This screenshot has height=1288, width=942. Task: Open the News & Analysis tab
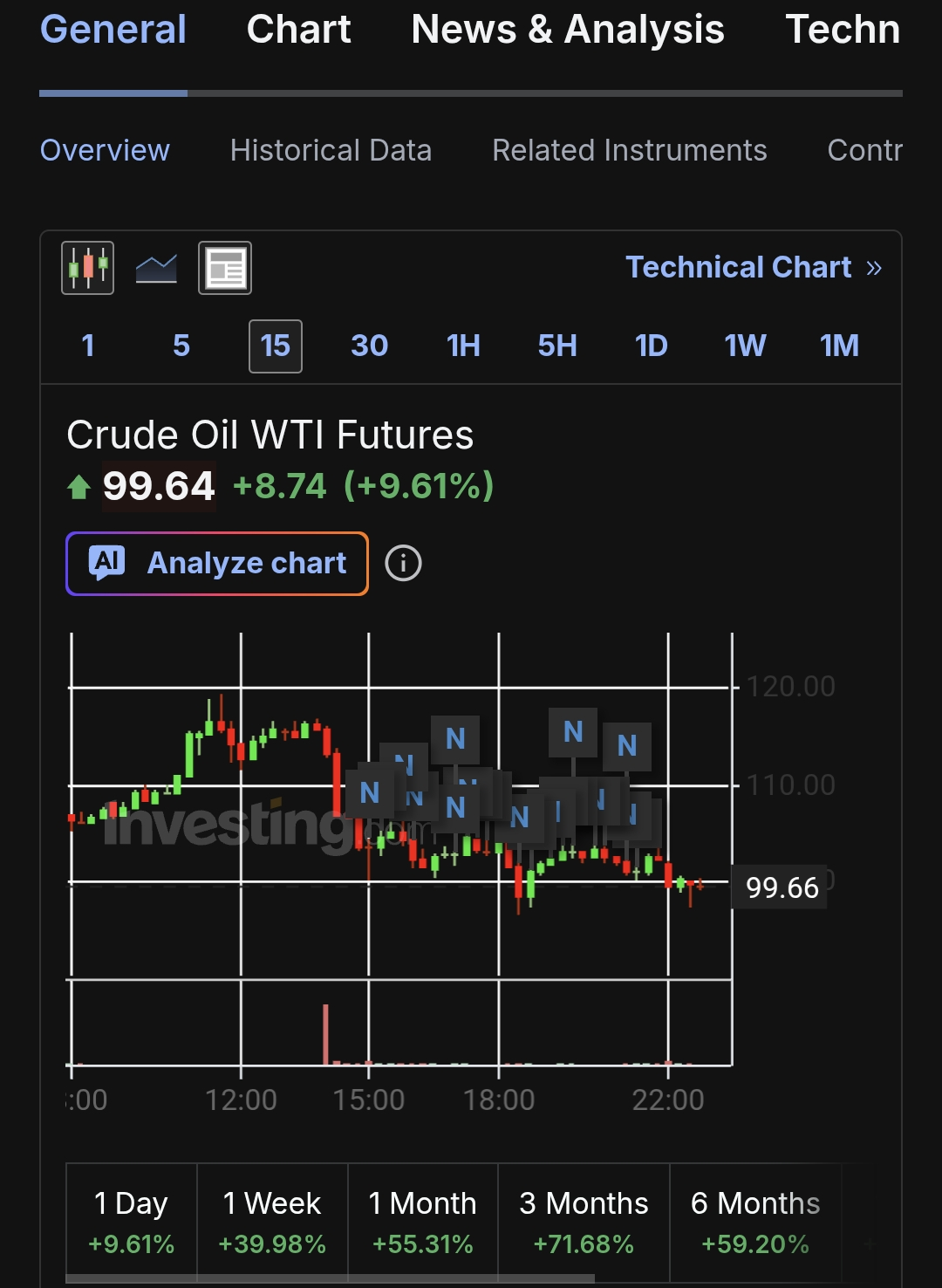coord(568,30)
